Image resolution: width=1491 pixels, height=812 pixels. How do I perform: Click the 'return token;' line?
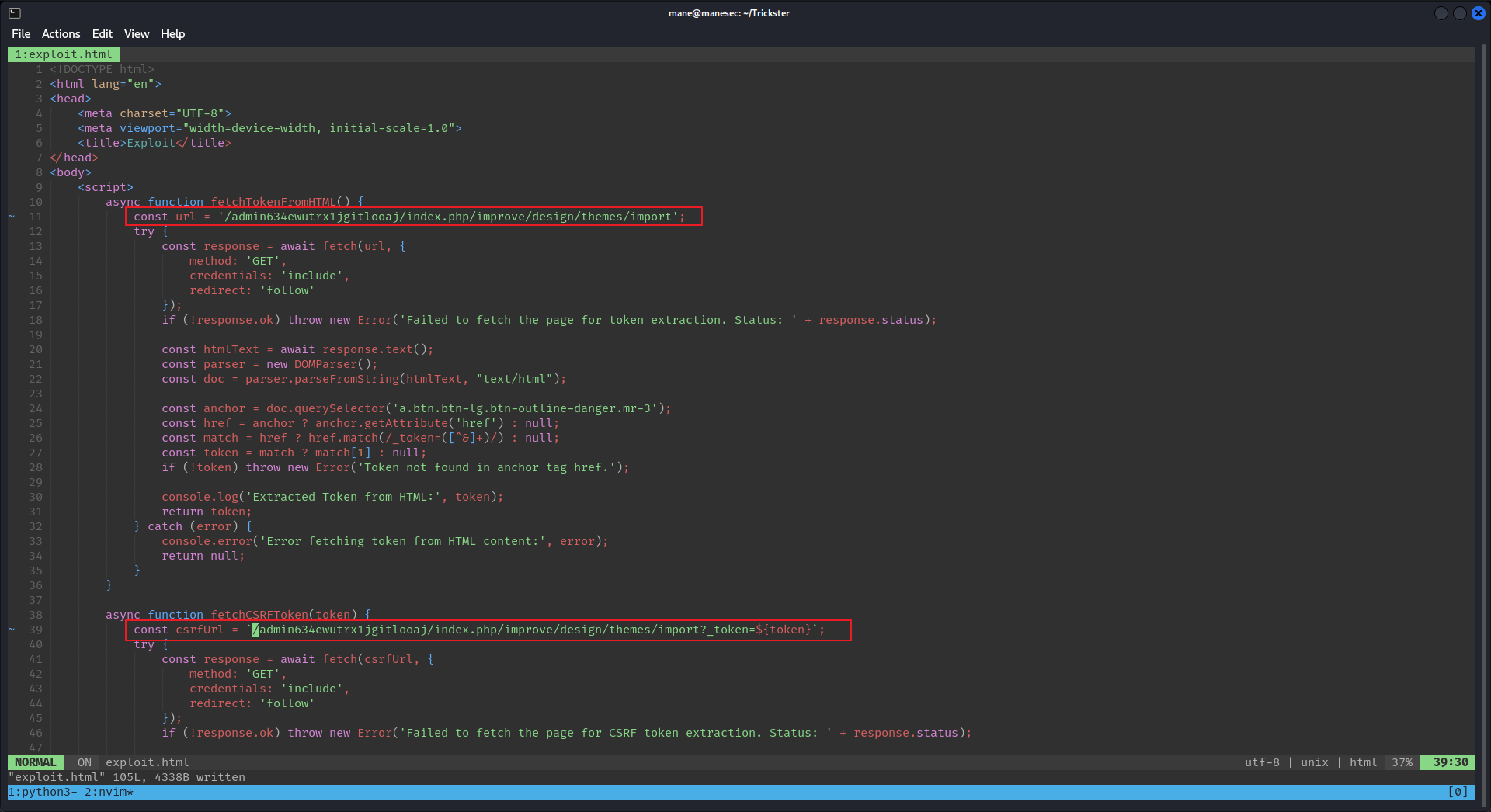(x=207, y=512)
